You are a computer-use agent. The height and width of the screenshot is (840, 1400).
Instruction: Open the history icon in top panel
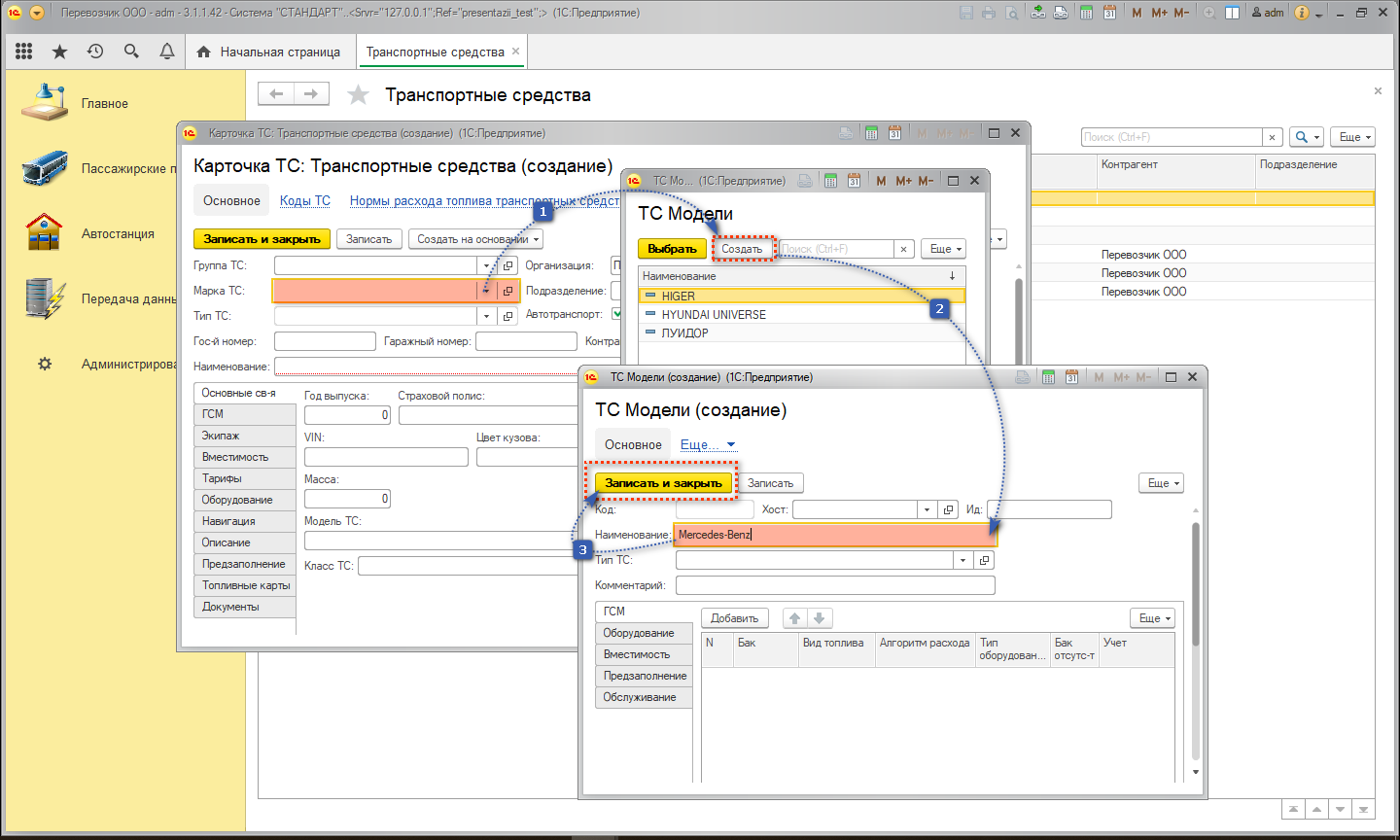95,52
